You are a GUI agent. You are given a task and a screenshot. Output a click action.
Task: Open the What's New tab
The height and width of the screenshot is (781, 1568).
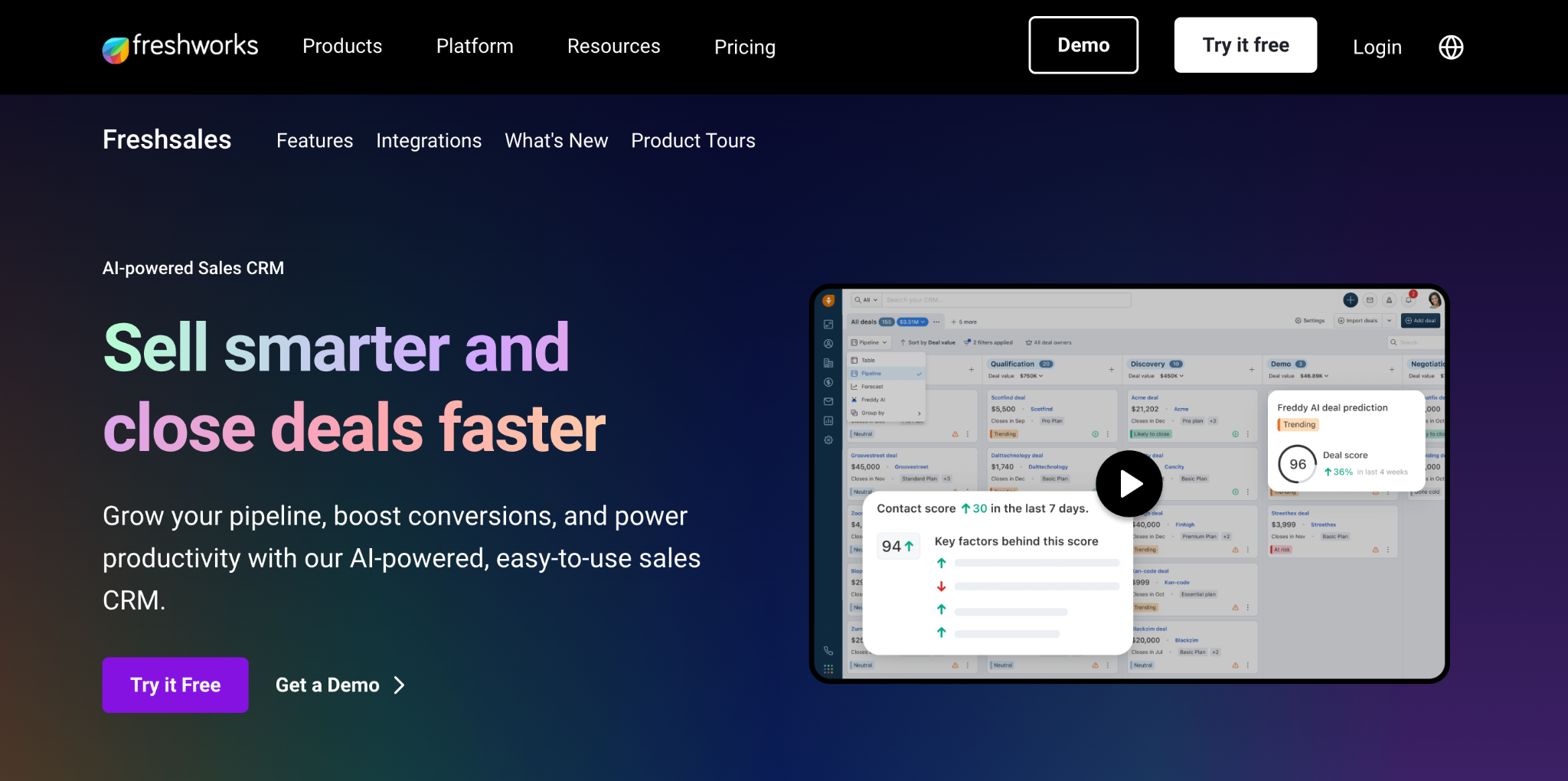(557, 141)
